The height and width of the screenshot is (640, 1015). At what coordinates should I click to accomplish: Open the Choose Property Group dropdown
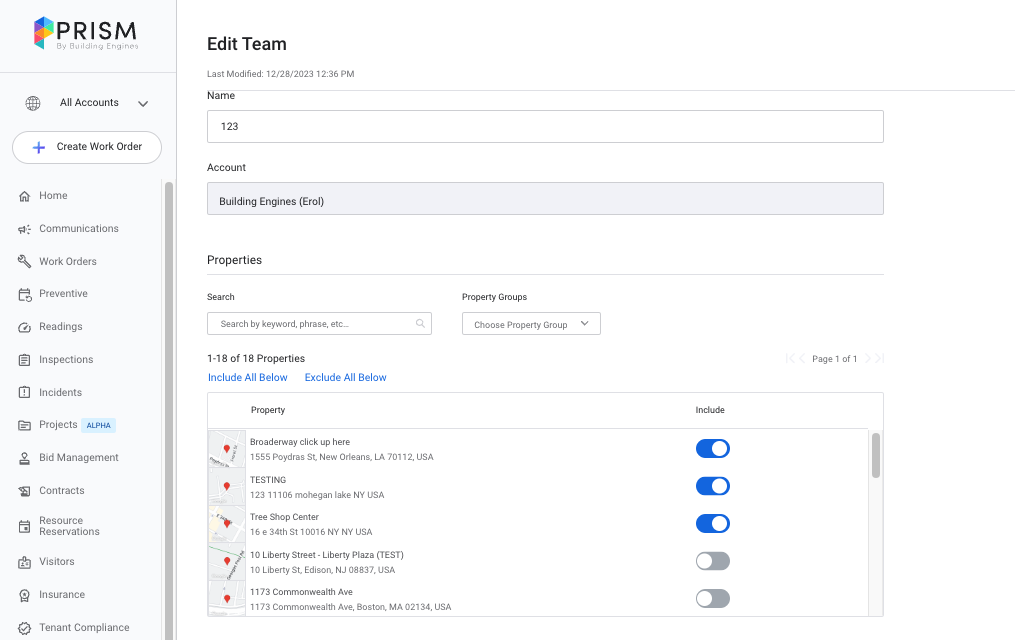coord(531,324)
